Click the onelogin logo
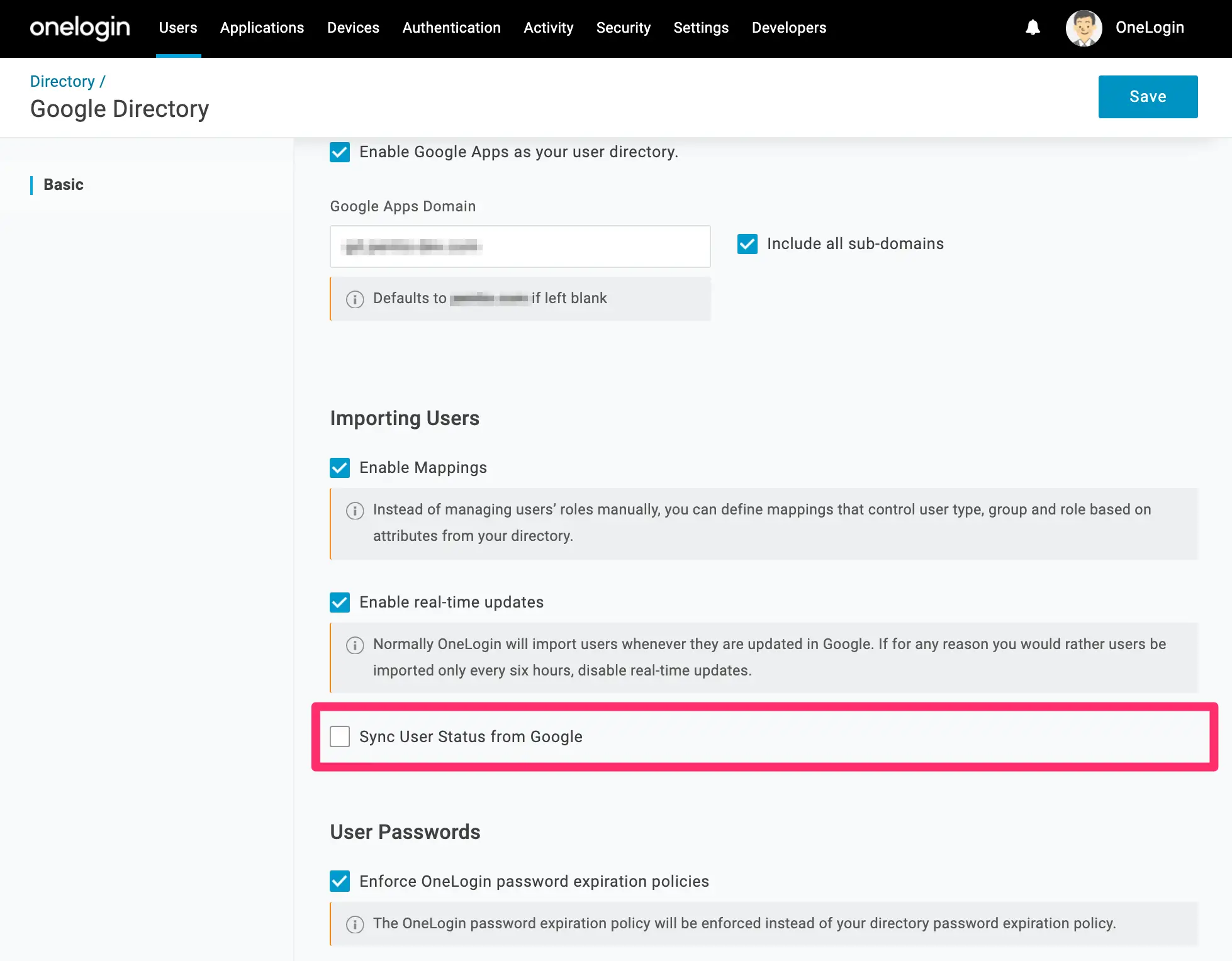This screenshot has width=1232, height=961. point(80,28)
